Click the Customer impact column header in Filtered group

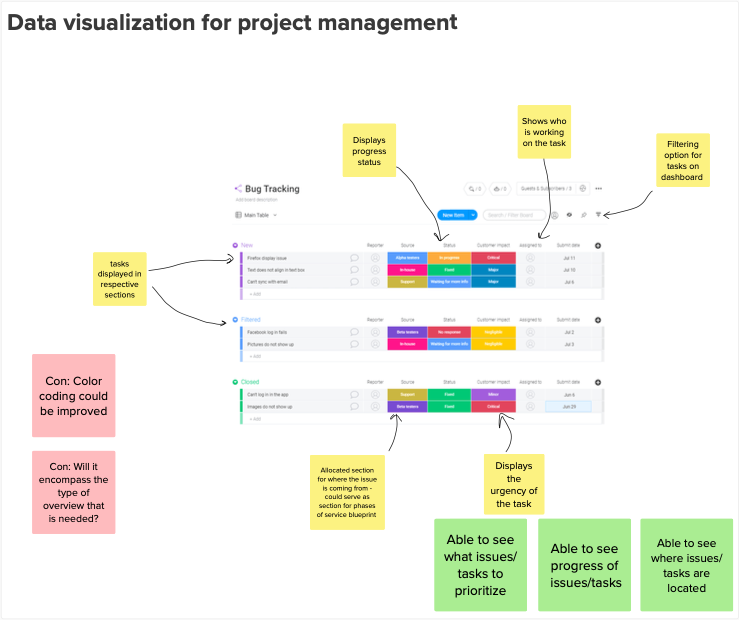pyautogui.click(x=494, y=319)
